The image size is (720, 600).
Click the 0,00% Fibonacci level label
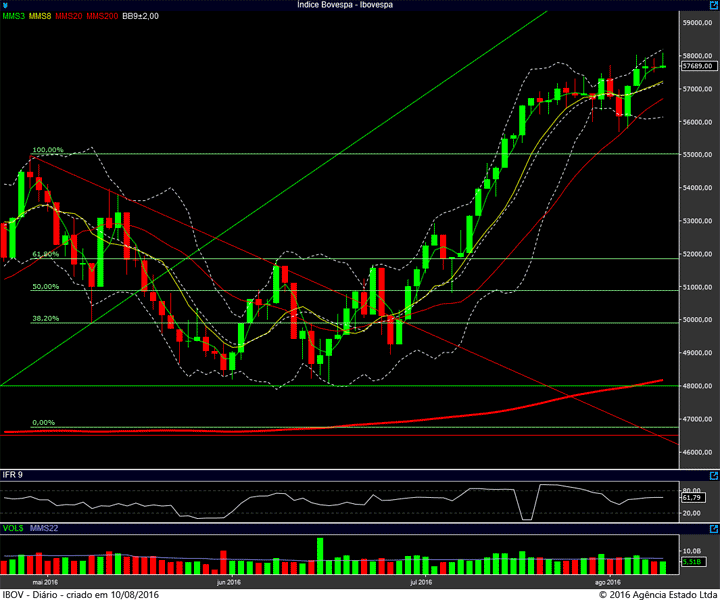click(x=43, y=422)
